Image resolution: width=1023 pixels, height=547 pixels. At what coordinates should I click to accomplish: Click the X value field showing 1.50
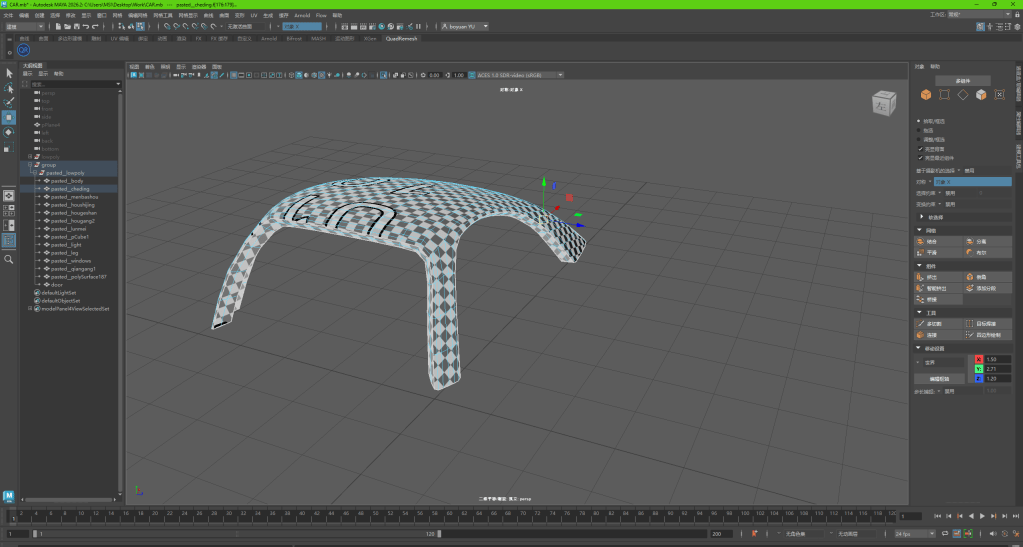997,359
